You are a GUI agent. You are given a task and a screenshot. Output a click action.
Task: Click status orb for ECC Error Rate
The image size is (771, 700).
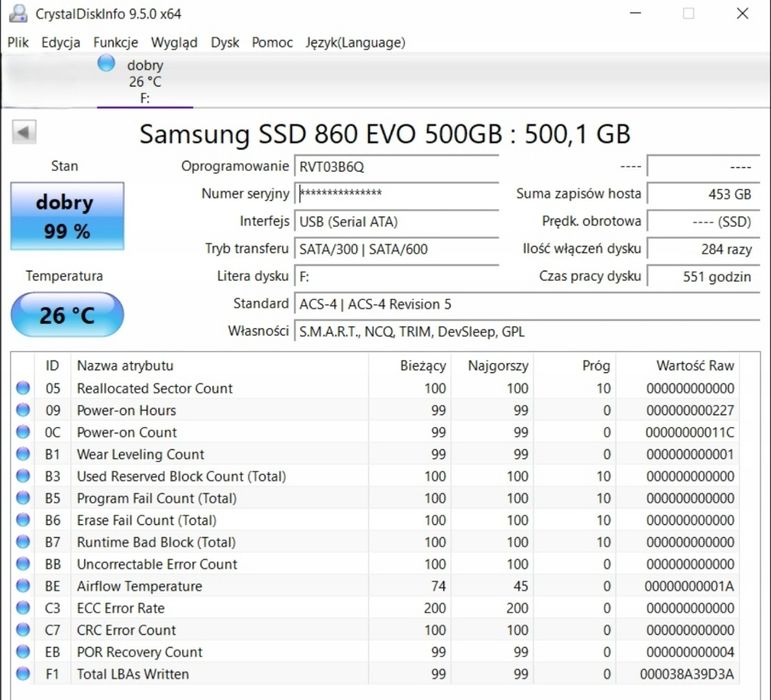tap(23, 608)
